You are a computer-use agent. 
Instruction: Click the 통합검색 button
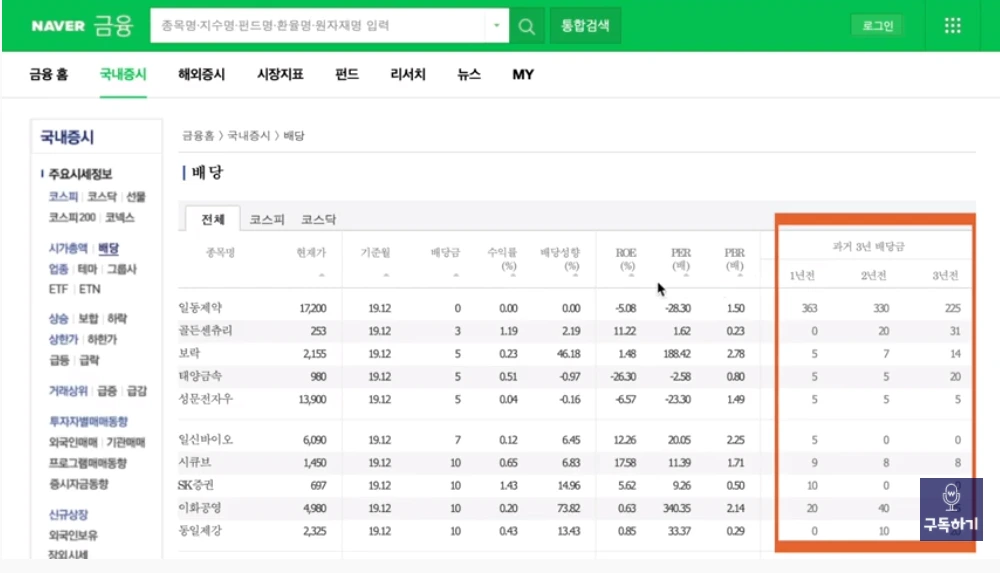pos(585,26)
